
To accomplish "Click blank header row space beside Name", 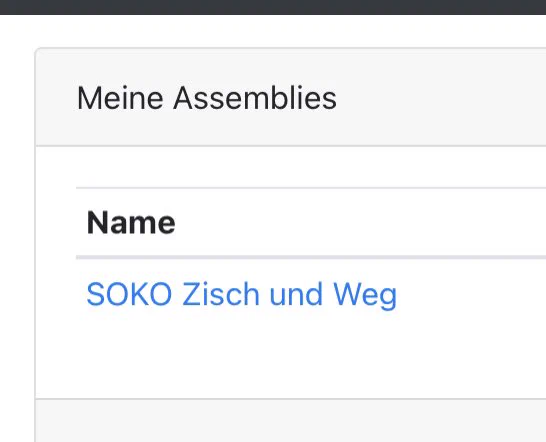I will (360, 223).
